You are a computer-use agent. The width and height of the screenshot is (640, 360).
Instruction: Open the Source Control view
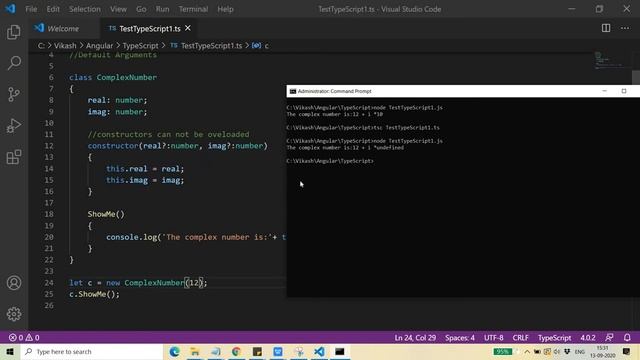point(14,94)
